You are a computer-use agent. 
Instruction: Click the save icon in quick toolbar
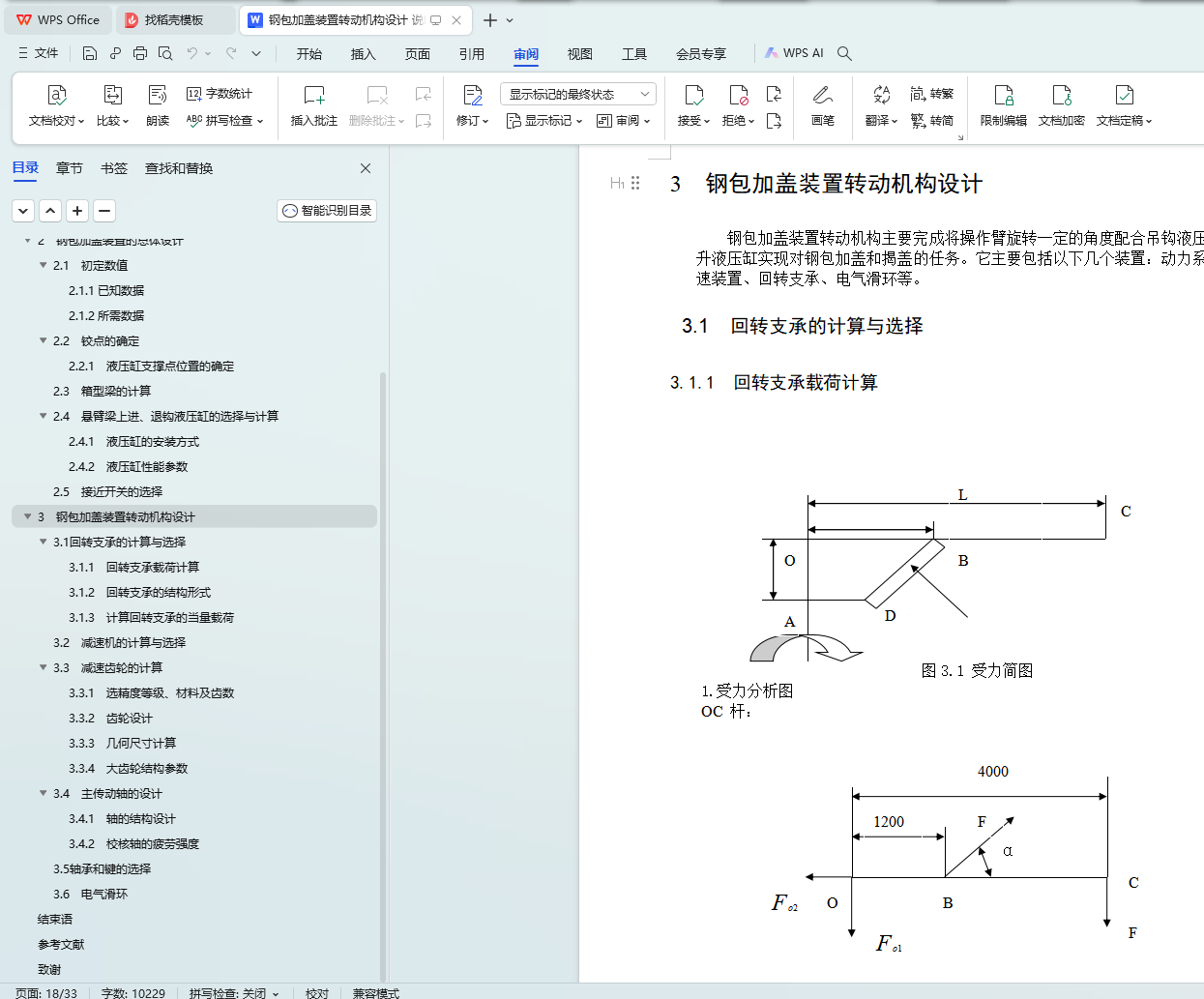click(x=90, y=53)
